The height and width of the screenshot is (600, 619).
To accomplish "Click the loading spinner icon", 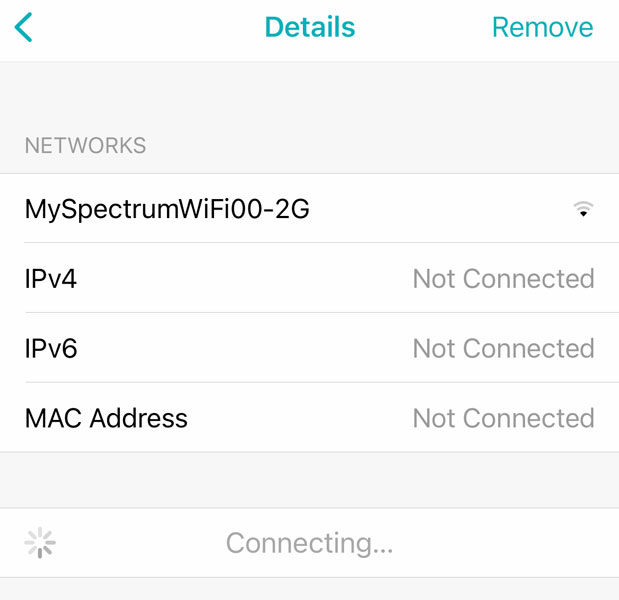I will tap(40, 543).
